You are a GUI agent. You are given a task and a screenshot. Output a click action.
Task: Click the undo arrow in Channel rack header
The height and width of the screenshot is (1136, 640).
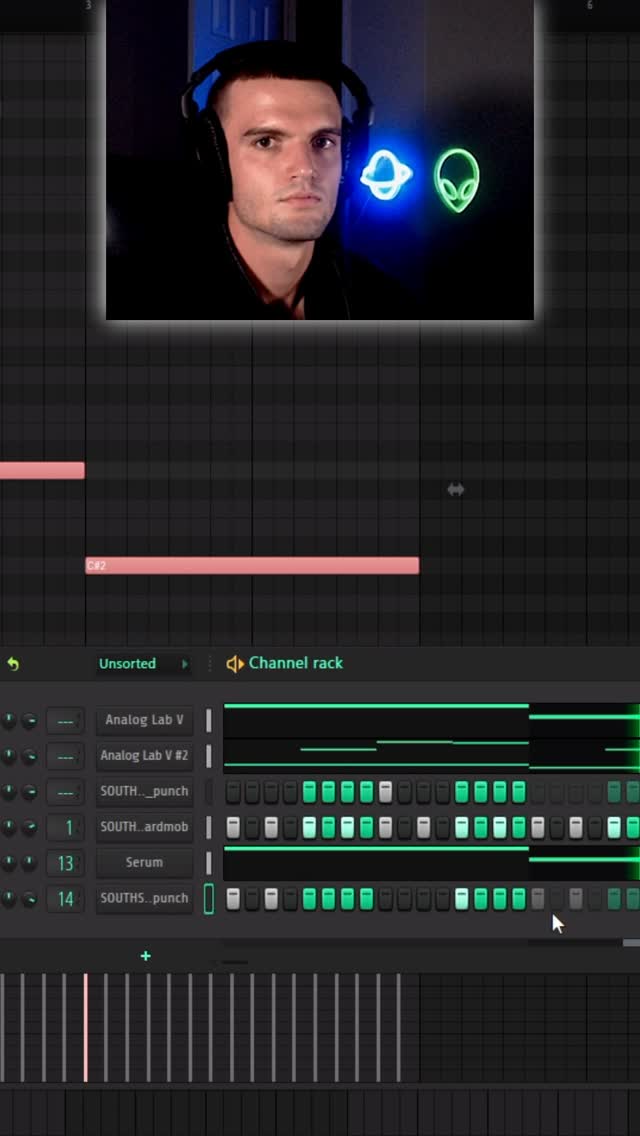tap(13, 664)
